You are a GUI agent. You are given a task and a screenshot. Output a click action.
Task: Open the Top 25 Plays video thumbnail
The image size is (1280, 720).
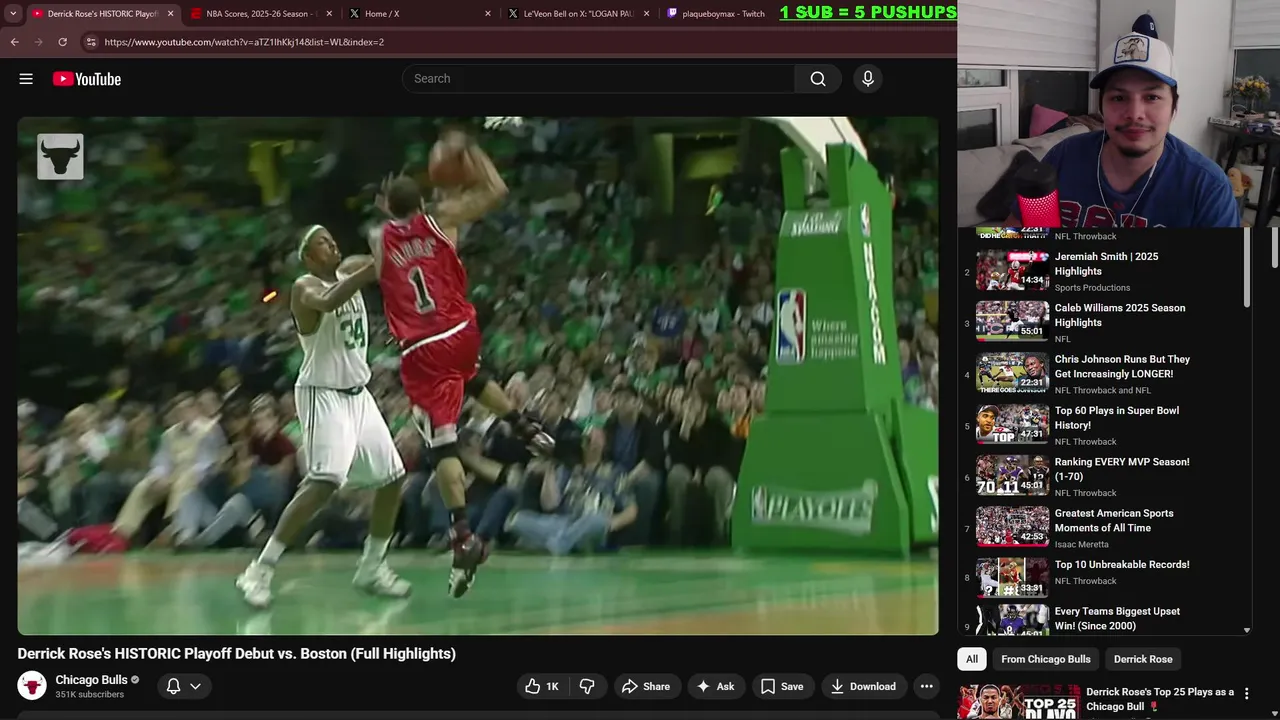[1018, 702]
